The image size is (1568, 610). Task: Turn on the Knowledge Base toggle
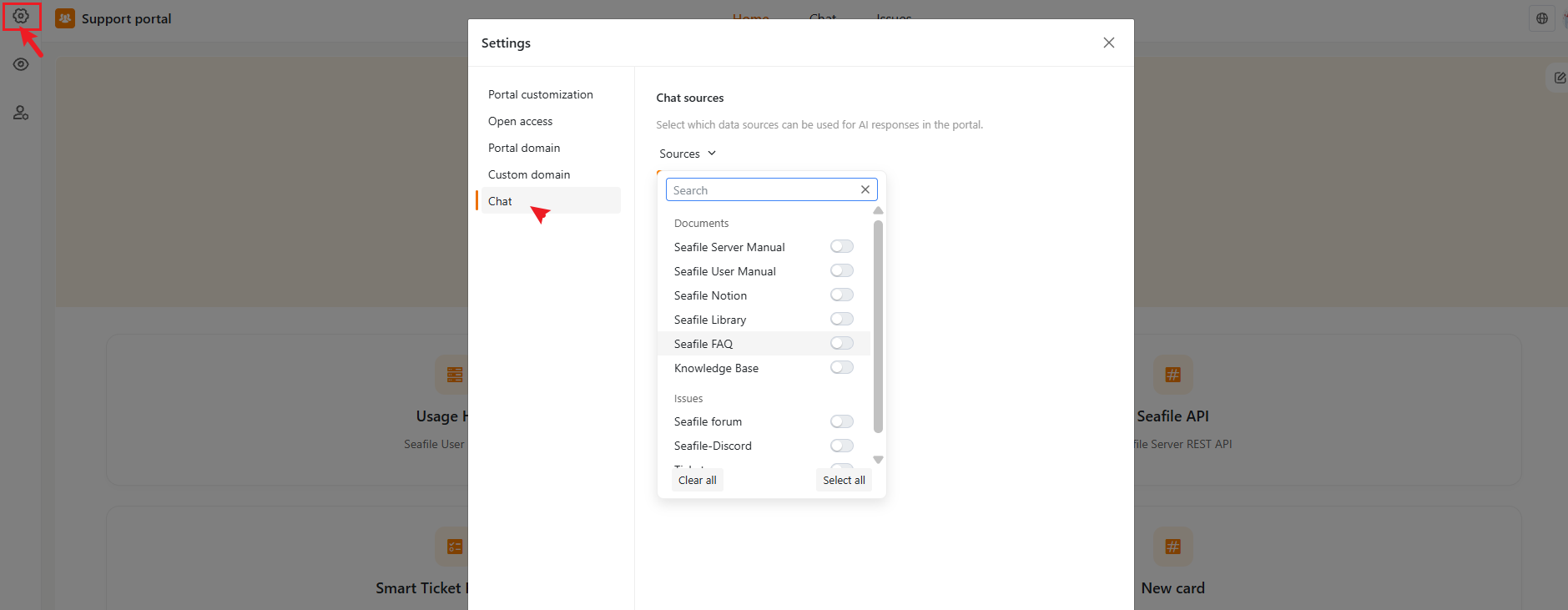842,367
